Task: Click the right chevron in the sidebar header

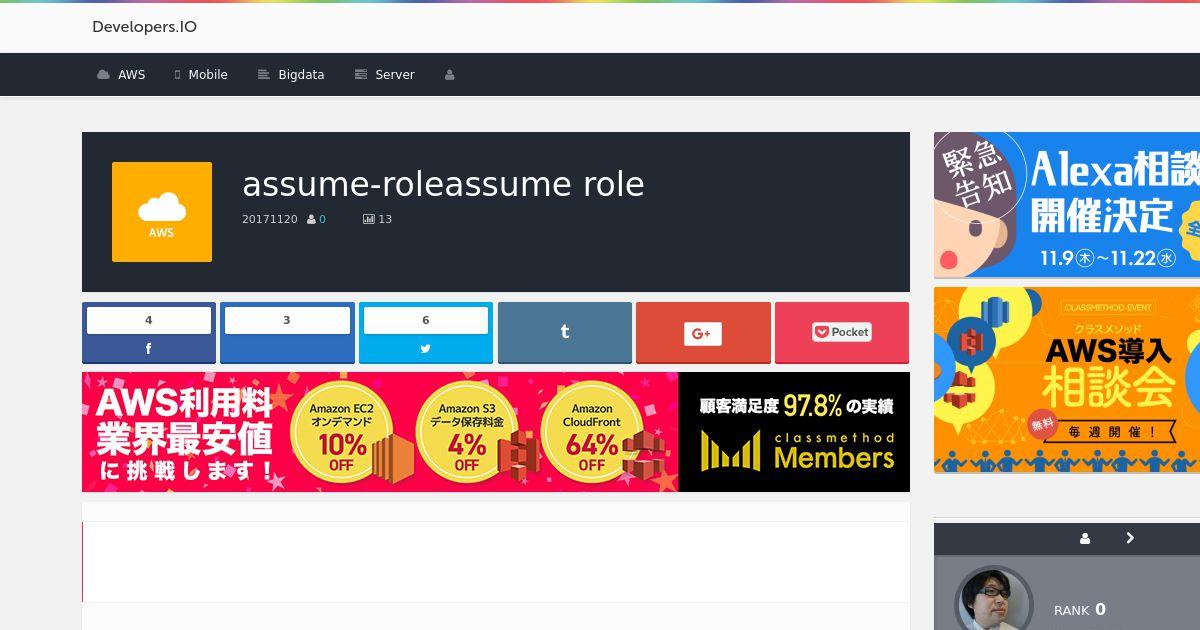Action: 1130,538
